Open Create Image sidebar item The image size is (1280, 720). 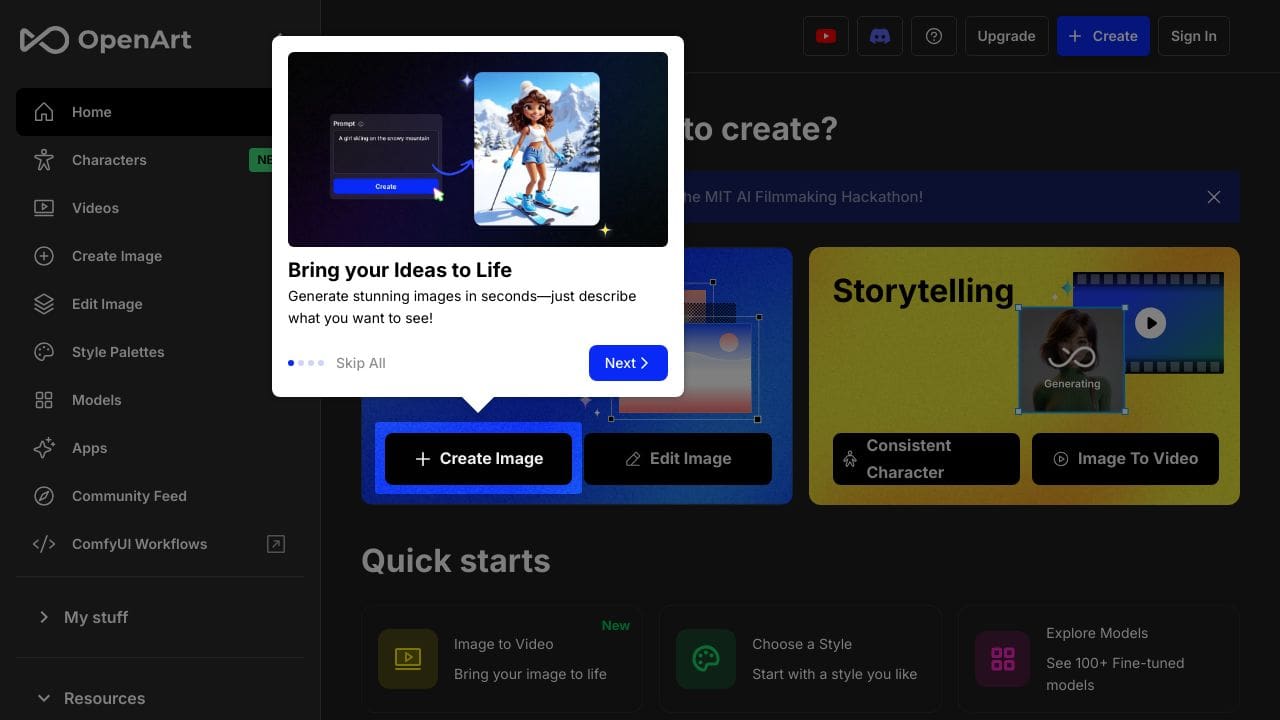pyautogui.click(x=160, y=256)
